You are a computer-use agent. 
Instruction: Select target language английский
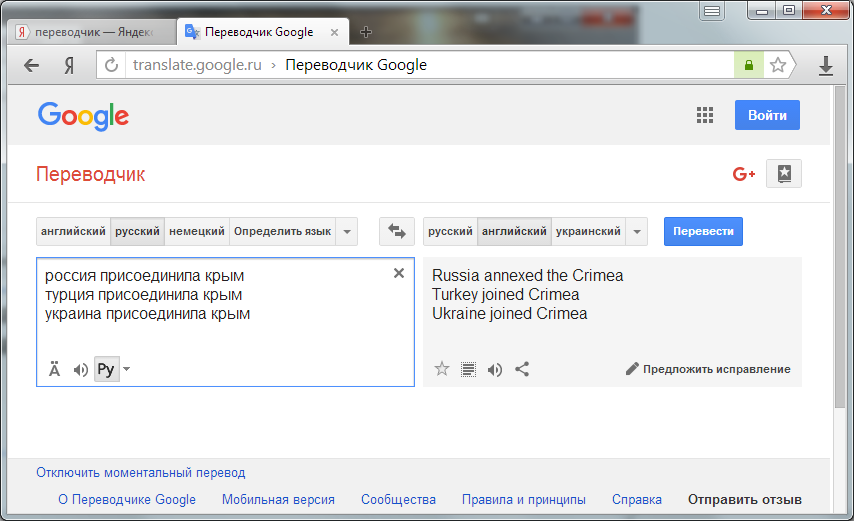tap(514, 231)
